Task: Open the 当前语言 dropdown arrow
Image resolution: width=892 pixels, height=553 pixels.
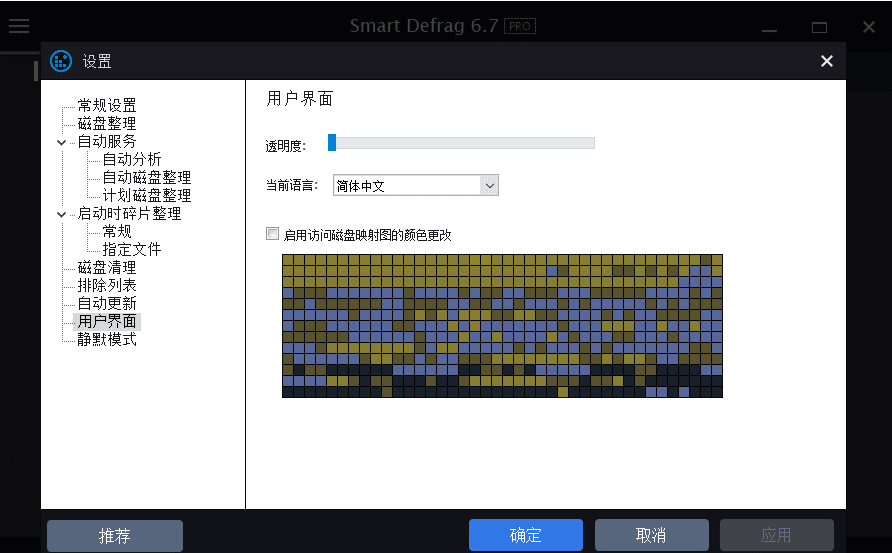Action: pos(489,185)
